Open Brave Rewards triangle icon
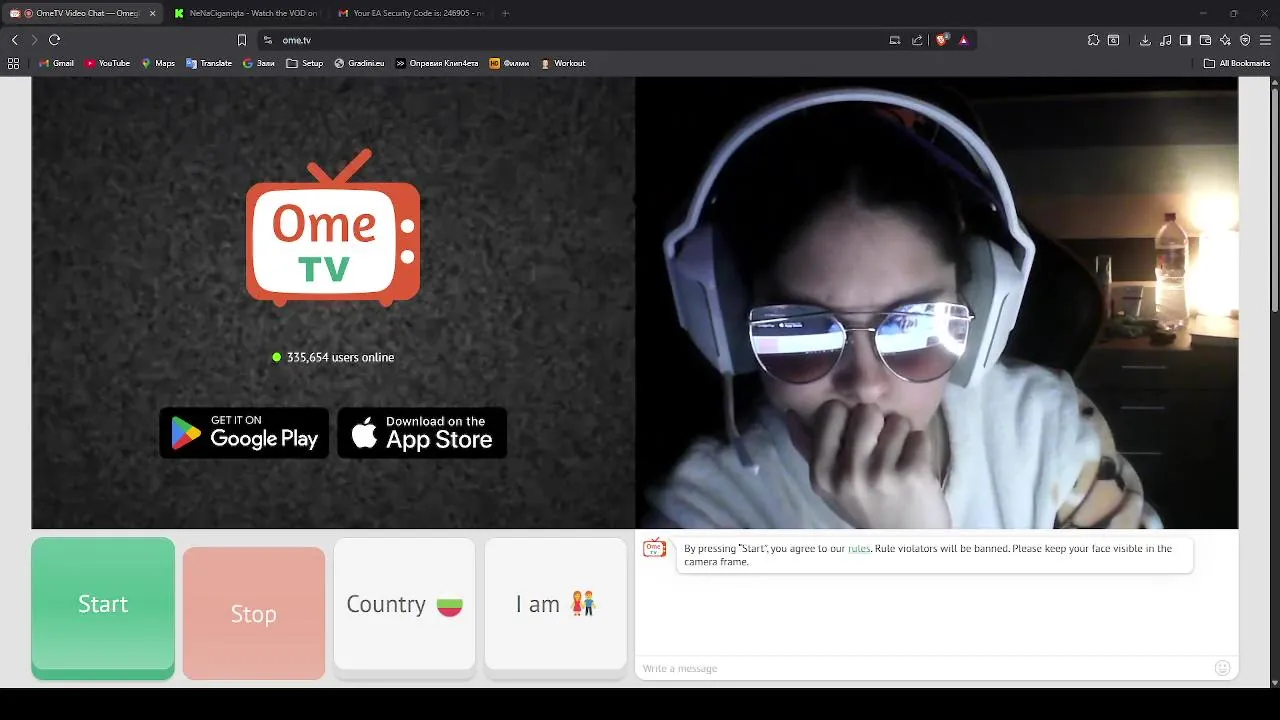The width and height of the screenshot is (1280, 720). (963, 40)
